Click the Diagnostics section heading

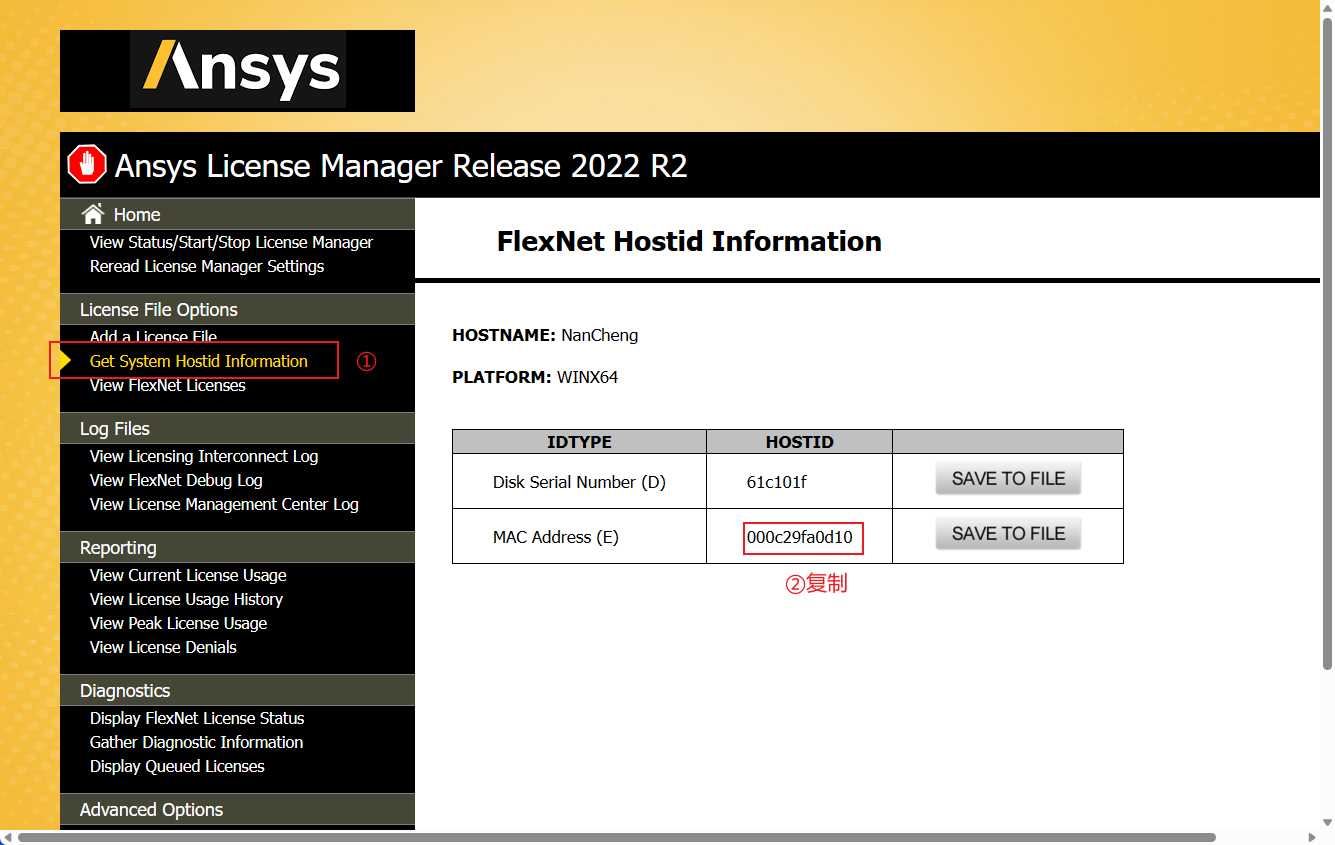[x=237, y=690]
